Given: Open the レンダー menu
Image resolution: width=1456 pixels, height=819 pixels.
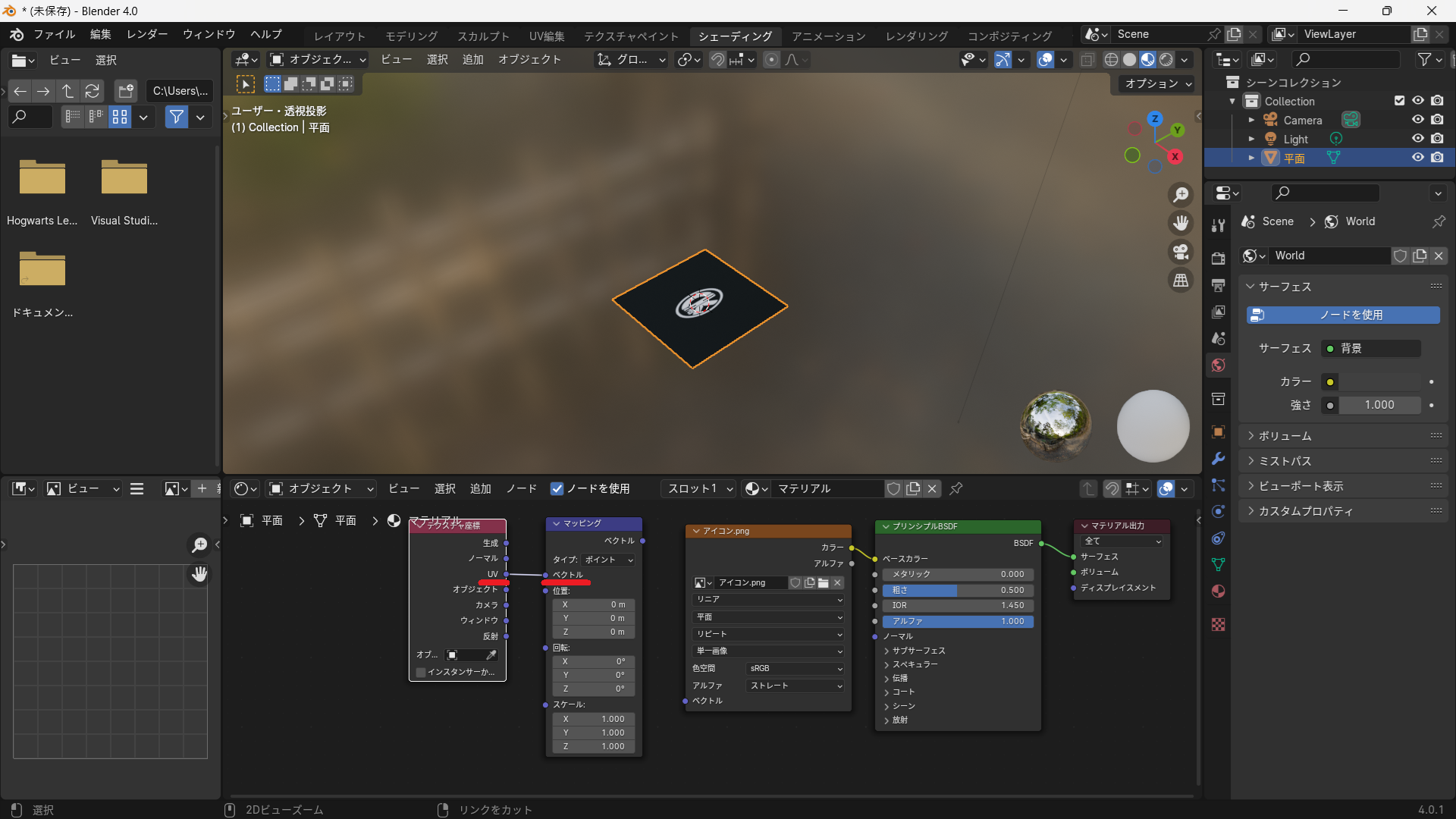Looking at the screenshot, I should point(147,34).
